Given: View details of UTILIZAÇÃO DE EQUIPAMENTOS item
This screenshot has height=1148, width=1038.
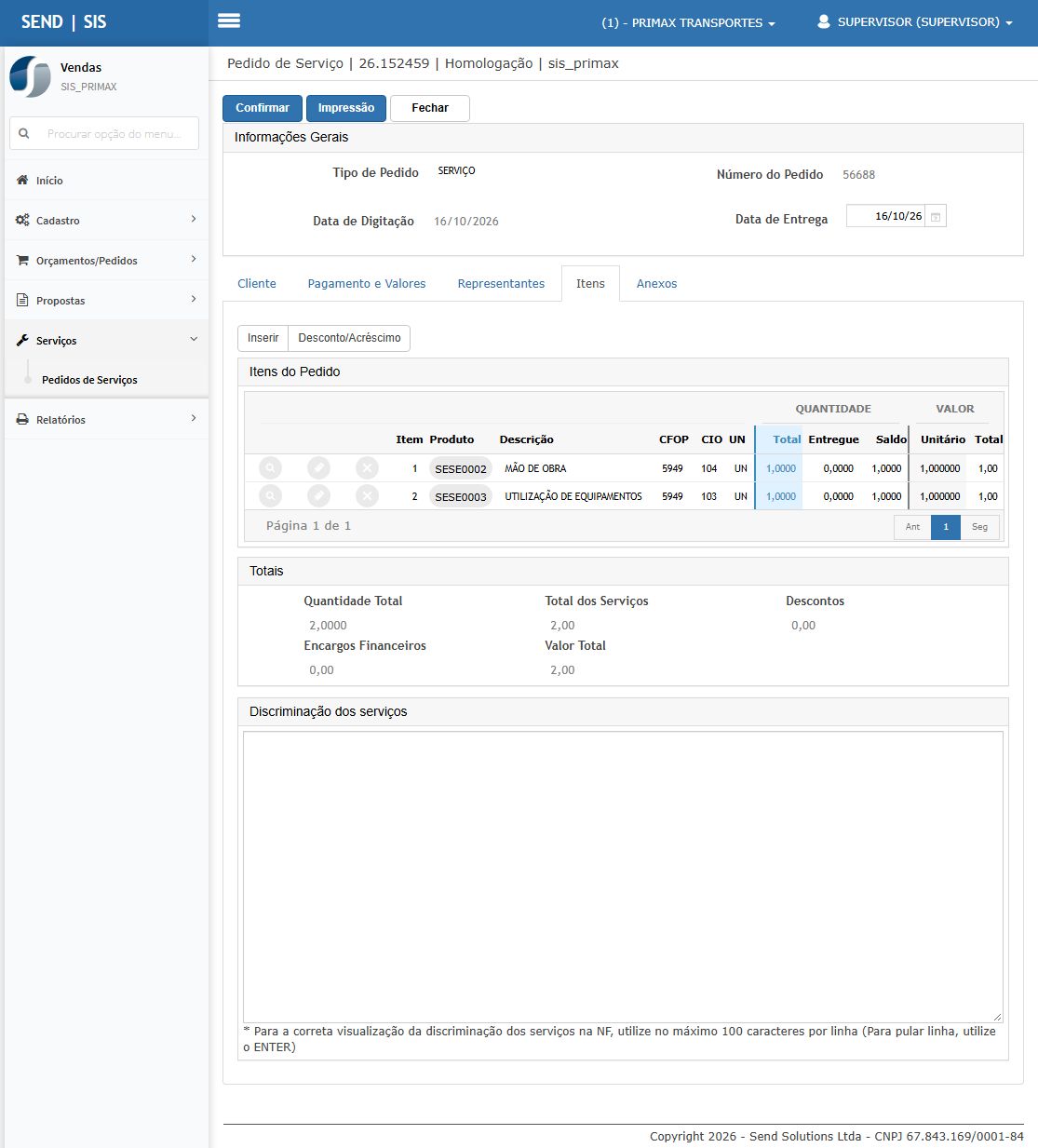Looking at the screenshot, I should point(270,496).
